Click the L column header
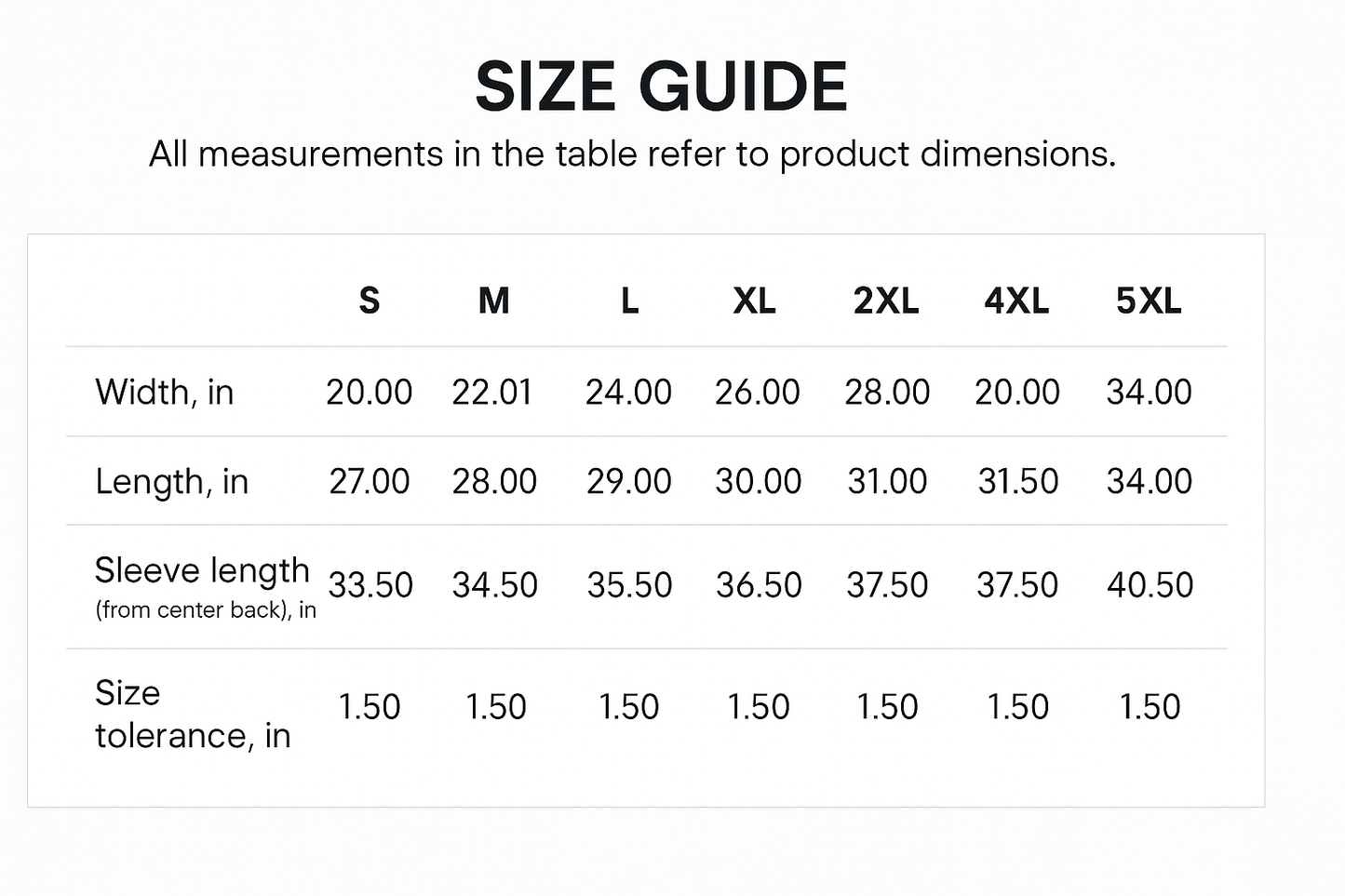The height and width of the screenshot is (896, 1345). click(629, 301)
